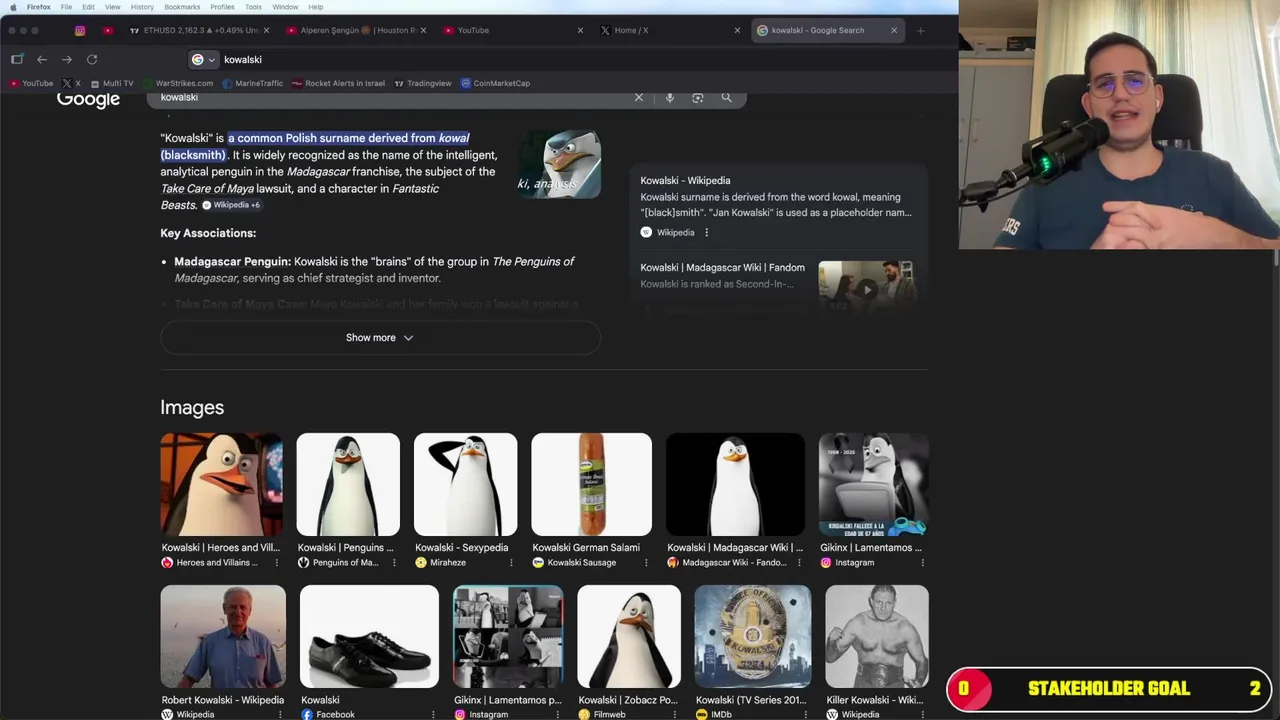The height and width of the screenshot is (720, 1280).
Task: Open the Kowalski Sexypedia image
Action: click(x=465, y=485)
